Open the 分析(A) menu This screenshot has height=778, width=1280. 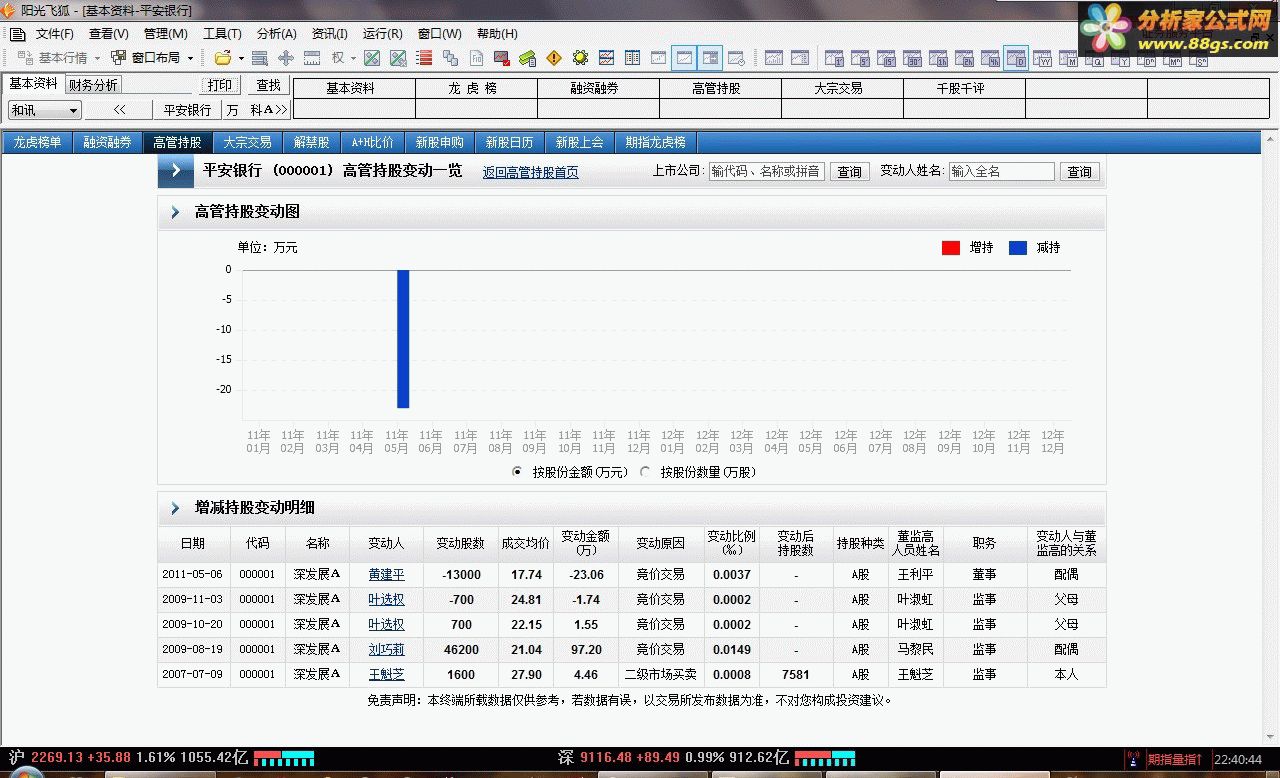[277, 34]
